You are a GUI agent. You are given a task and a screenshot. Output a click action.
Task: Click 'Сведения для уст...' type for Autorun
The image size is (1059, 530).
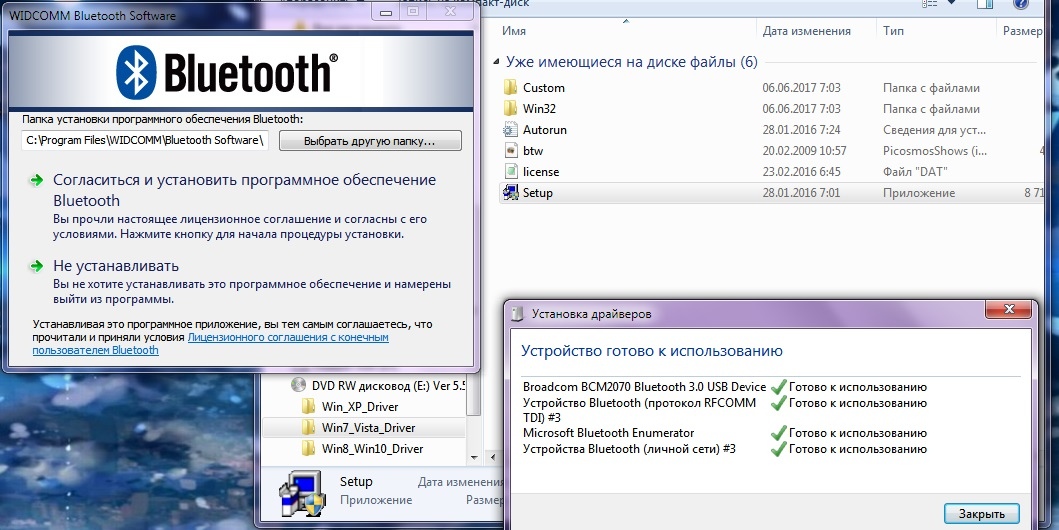pos(935,130)
